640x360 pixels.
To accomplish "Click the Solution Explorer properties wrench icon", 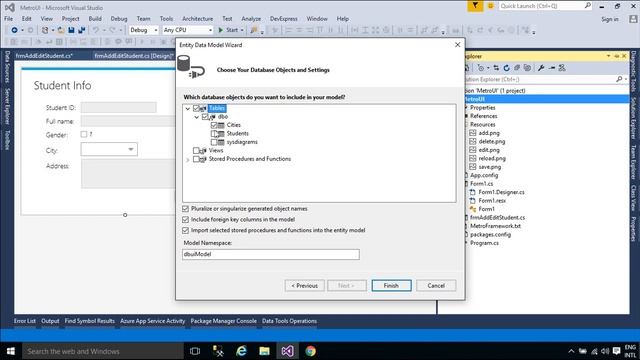I will pos(541,68).
